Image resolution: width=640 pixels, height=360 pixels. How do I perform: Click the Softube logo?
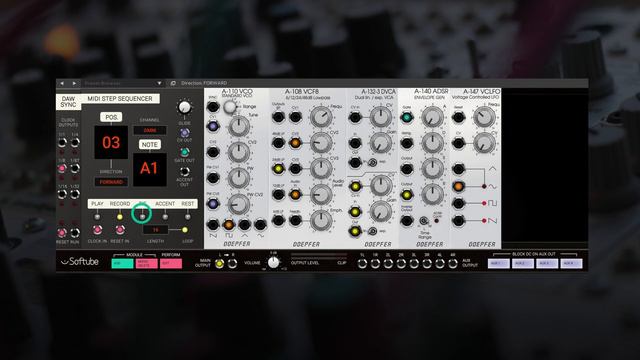click(x=80, y=262)
